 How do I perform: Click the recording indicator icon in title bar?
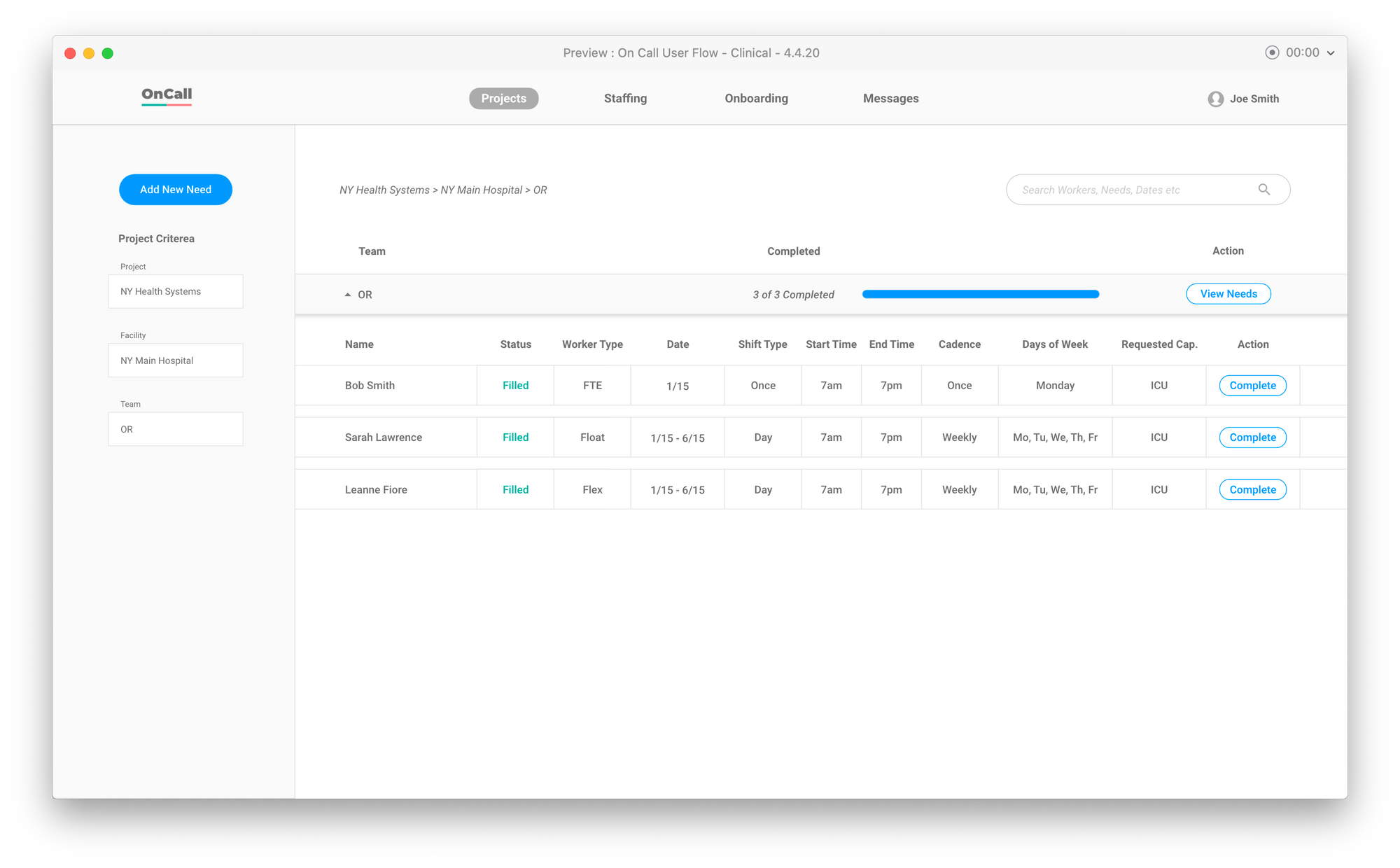1272,52
